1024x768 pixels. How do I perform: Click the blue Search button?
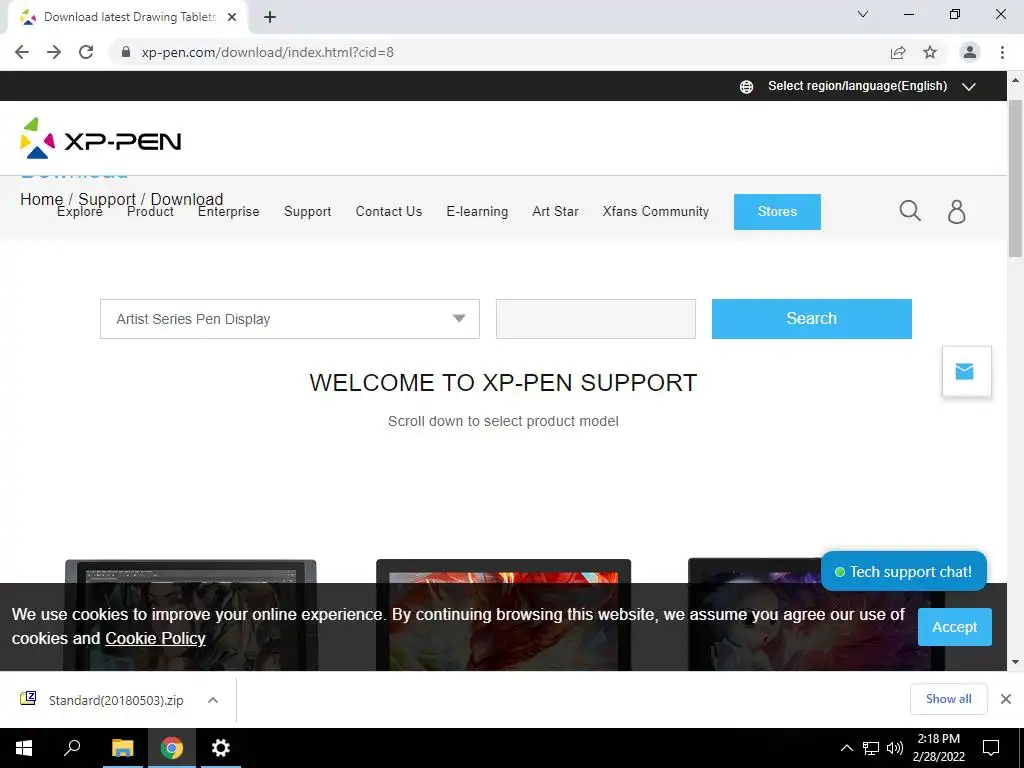click(812, 319)
